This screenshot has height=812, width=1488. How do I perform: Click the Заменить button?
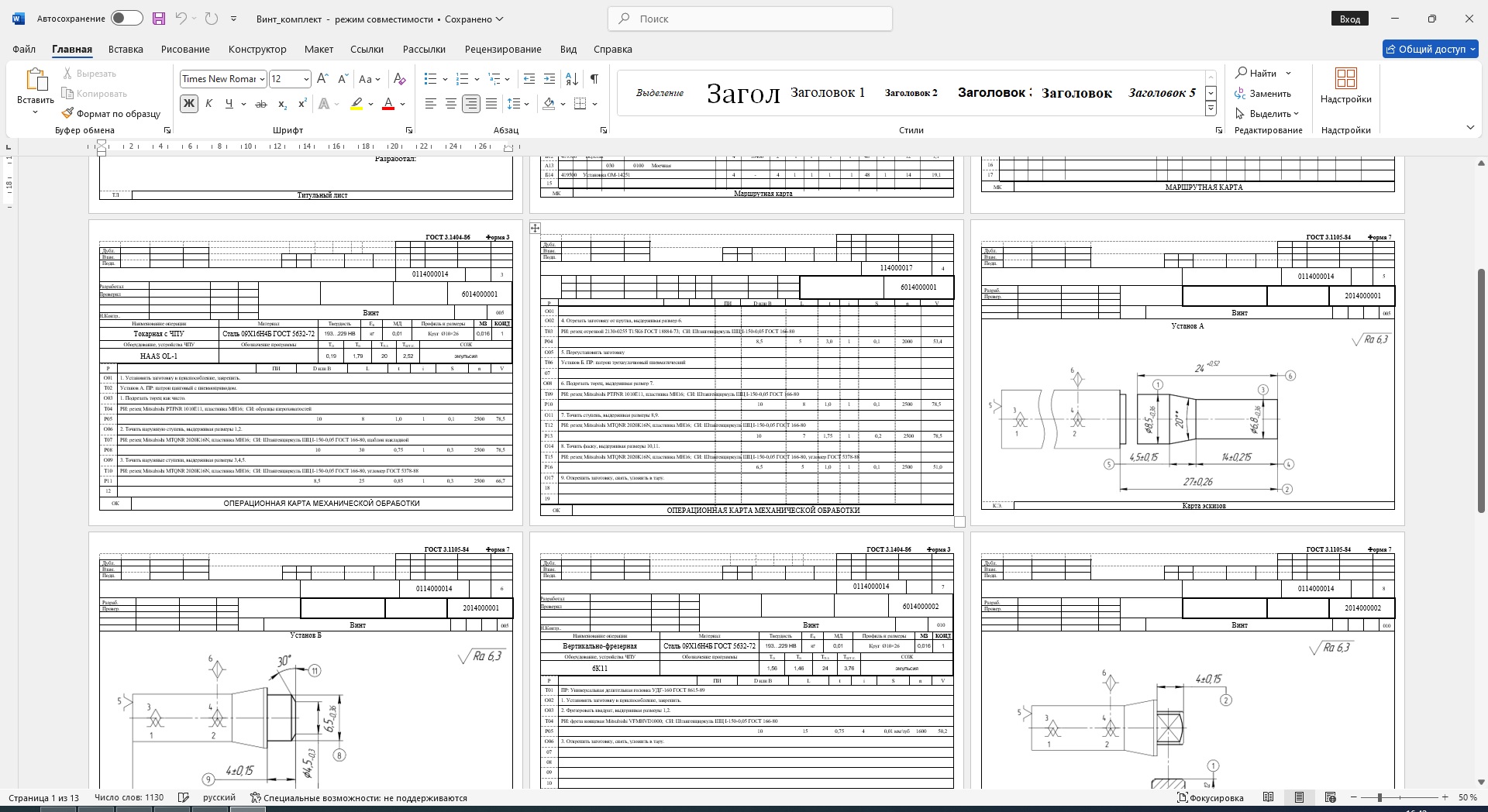1263,94
